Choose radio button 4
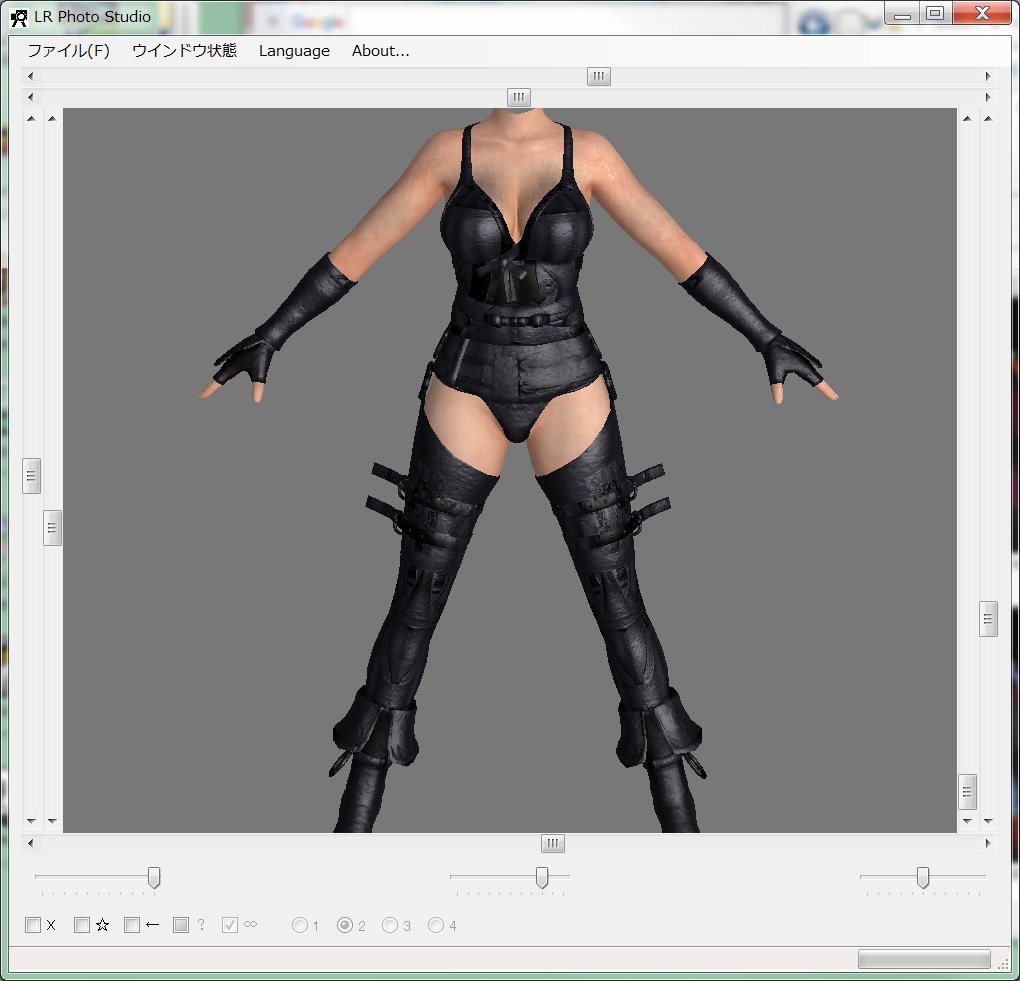The image size is (1020, 981). pyautogui.click(x=436, y=925)
